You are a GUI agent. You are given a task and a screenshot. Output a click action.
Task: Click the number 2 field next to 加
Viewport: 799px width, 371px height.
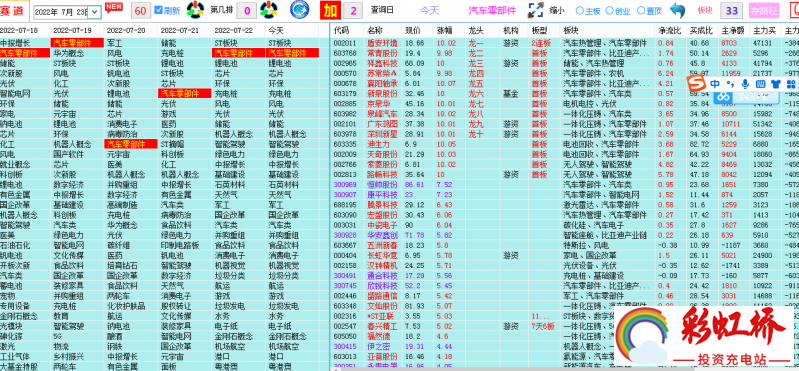tap(353, 10)
